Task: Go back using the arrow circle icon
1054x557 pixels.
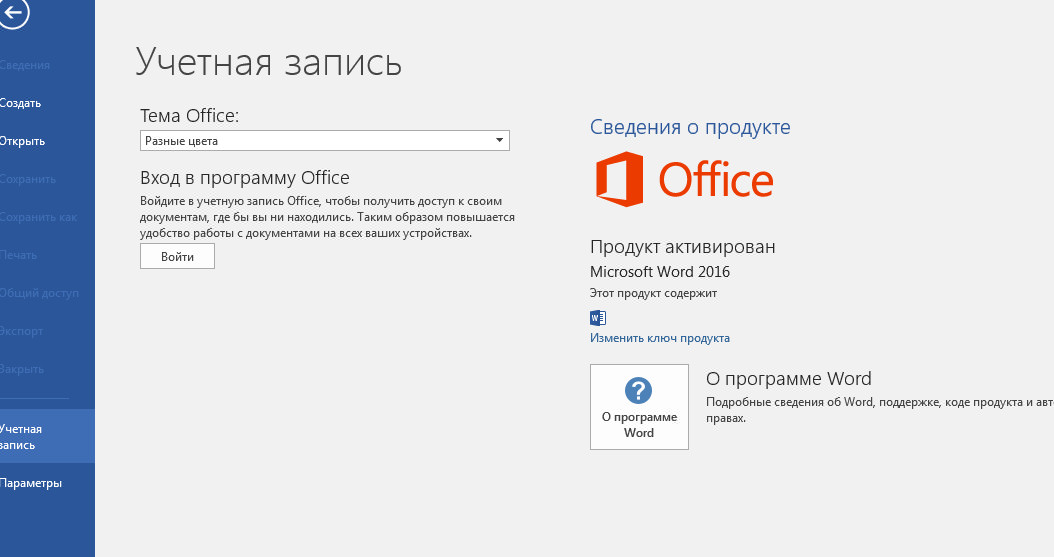Action: coord(13,12)
